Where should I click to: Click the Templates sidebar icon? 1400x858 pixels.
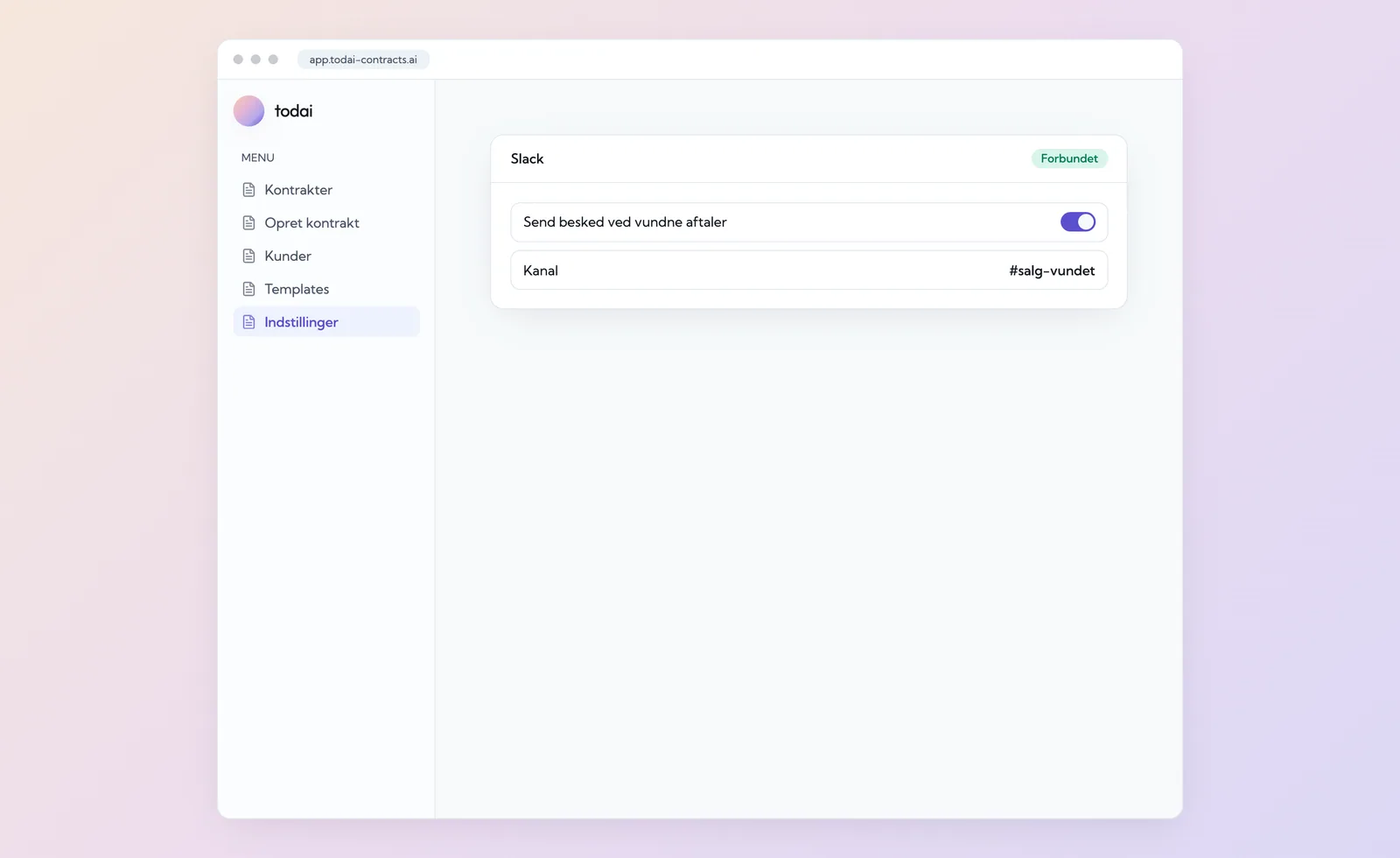click(x=248, y=289)
